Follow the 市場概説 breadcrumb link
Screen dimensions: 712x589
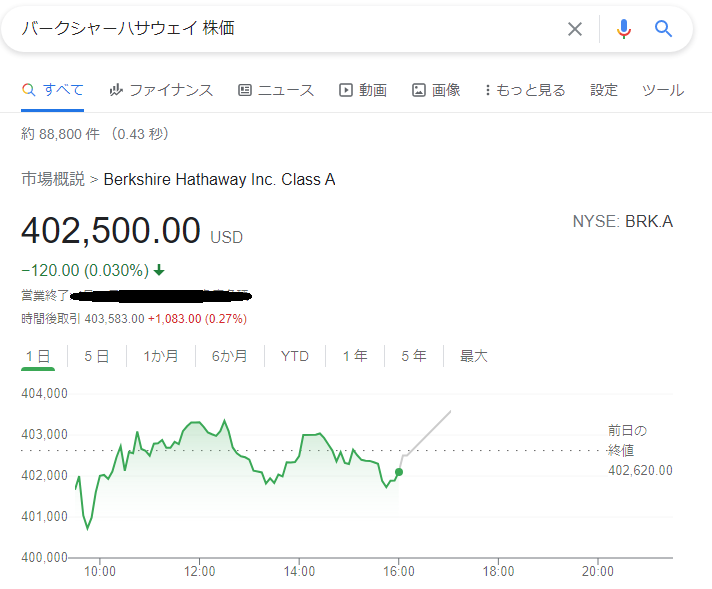[53, 179]
